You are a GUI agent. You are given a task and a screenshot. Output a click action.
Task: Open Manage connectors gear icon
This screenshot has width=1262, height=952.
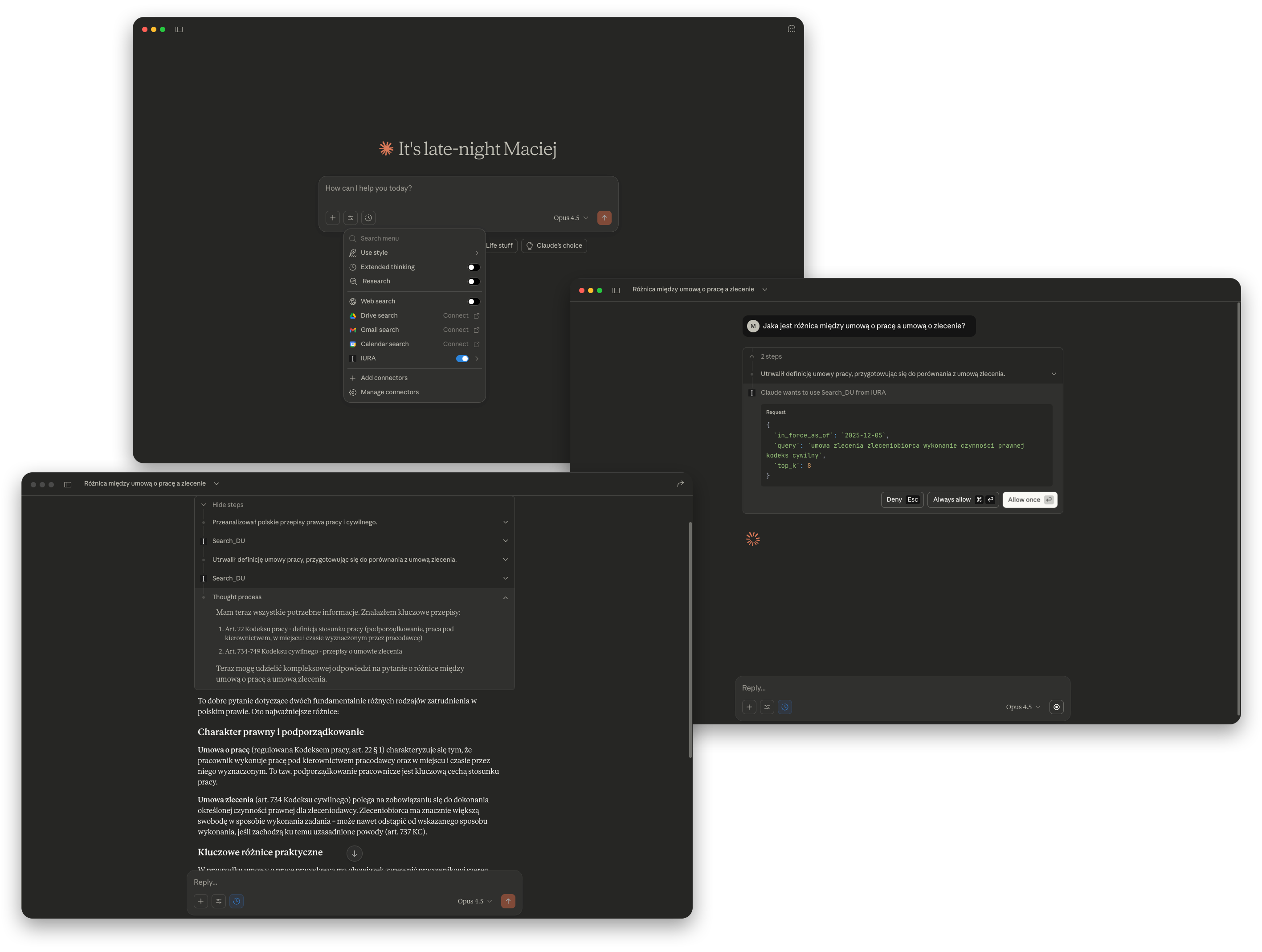(352, 392)
